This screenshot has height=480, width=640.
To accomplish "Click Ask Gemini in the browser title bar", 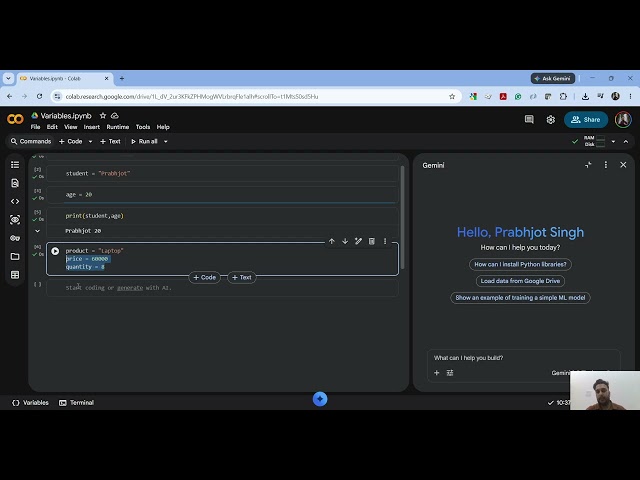I will [x=553, y=78].
